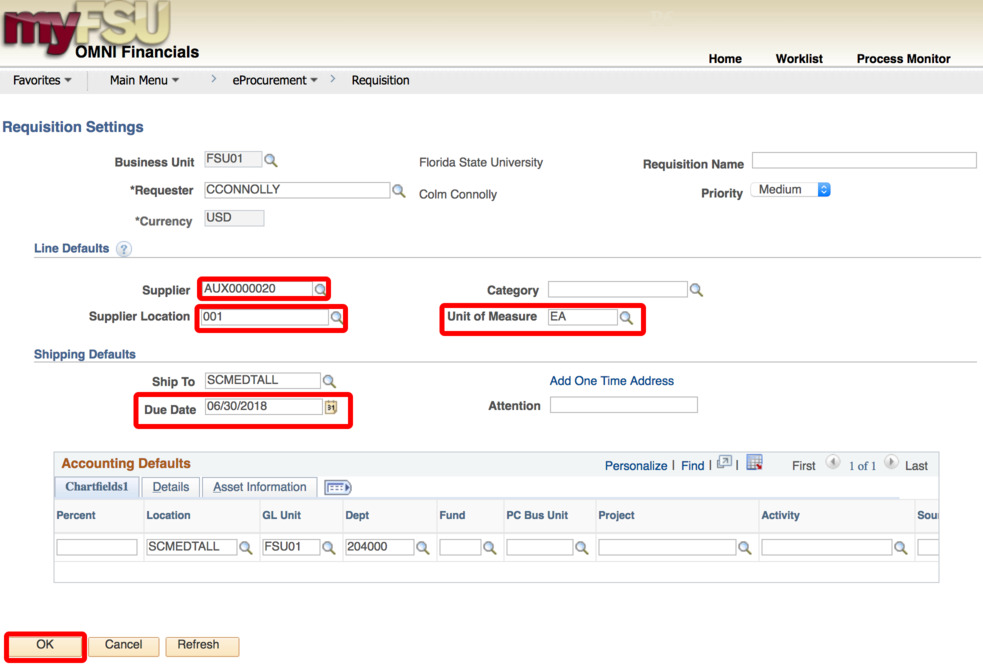Click View All popup icon in grid header

click(x=724, y=462)
